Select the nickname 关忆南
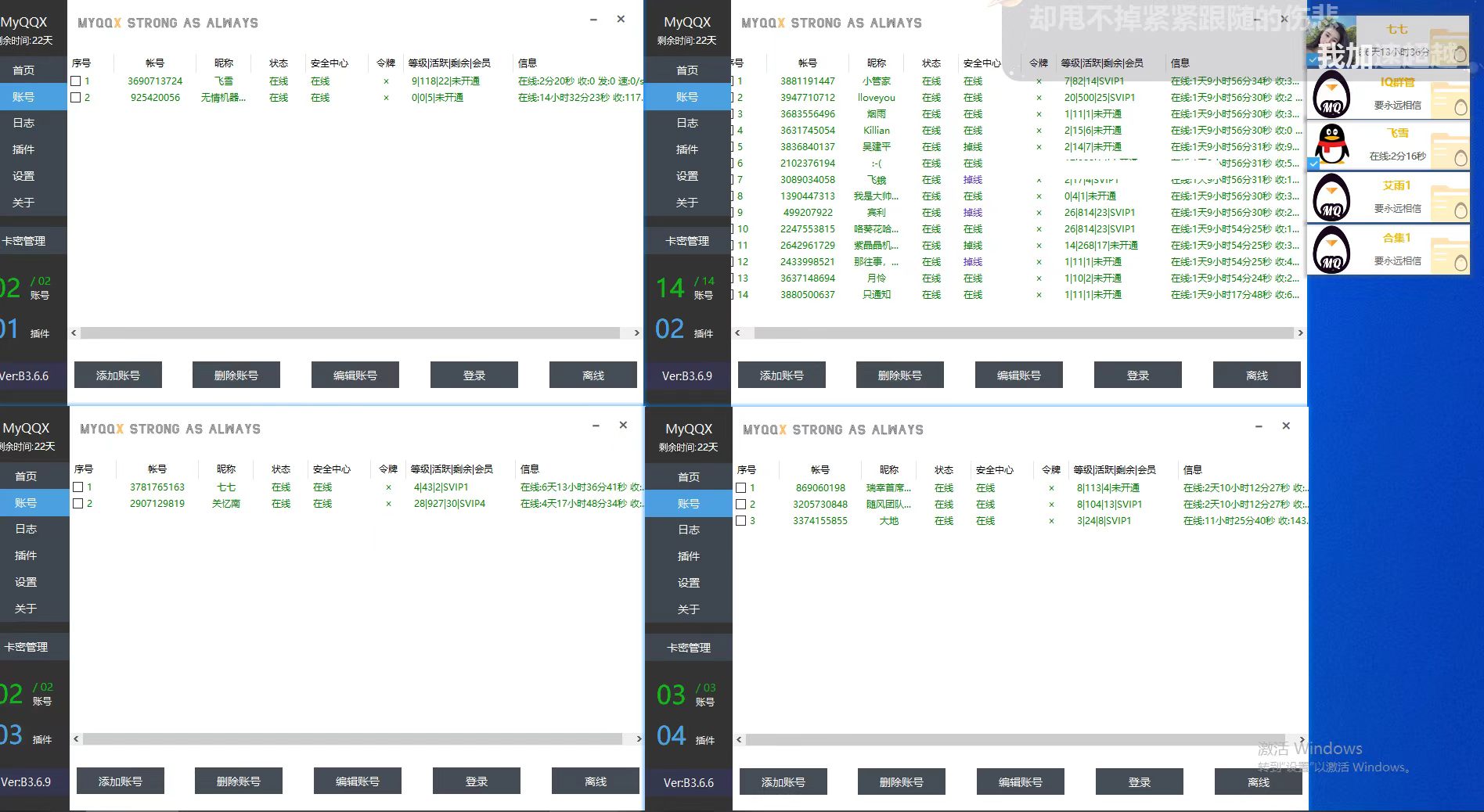The width and height of the screenshot is (1484, 812). pyautogui.click(x=226, y=504)
